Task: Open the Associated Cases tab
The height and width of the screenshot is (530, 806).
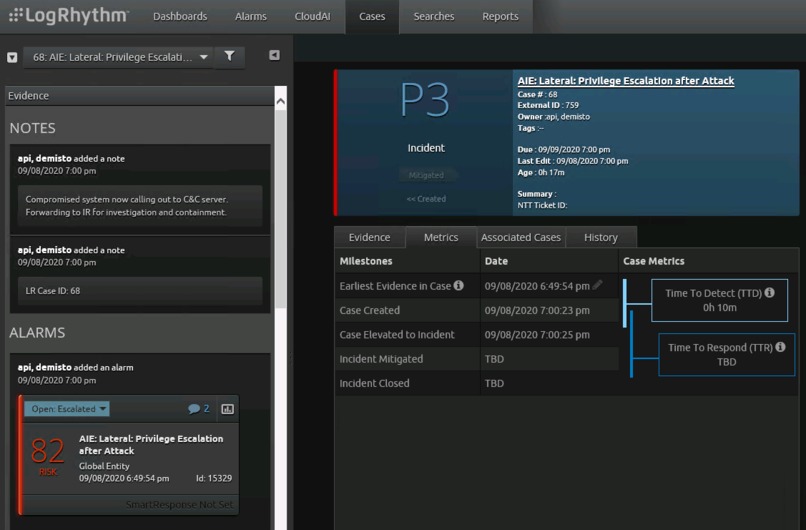Action: (521, 237)
